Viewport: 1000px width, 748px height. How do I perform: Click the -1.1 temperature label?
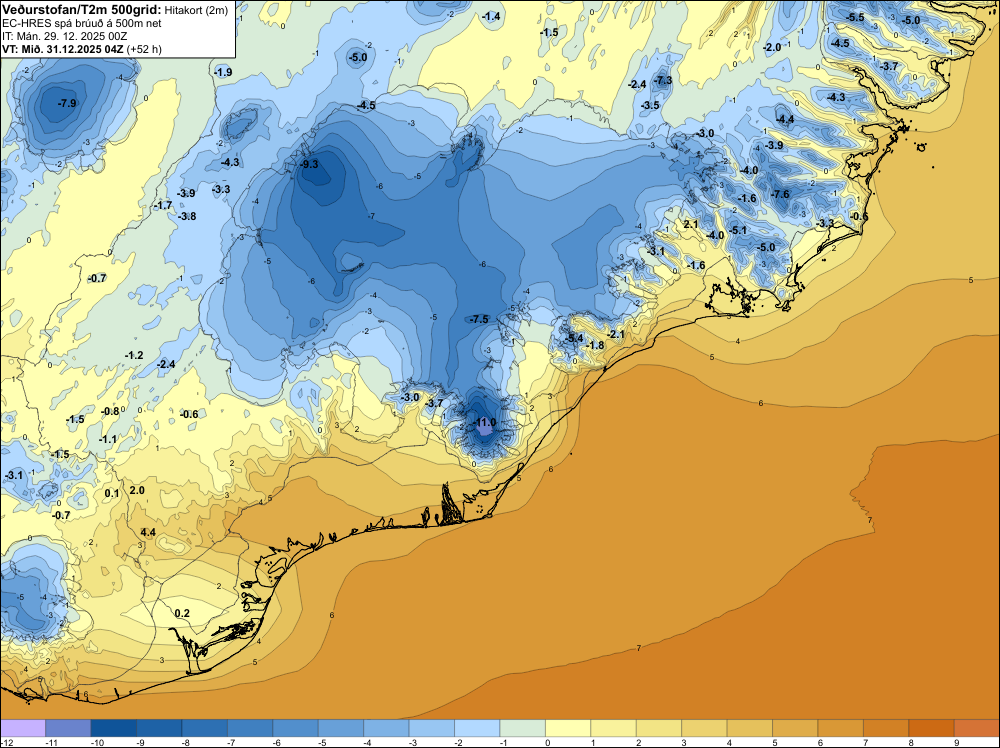108,439
